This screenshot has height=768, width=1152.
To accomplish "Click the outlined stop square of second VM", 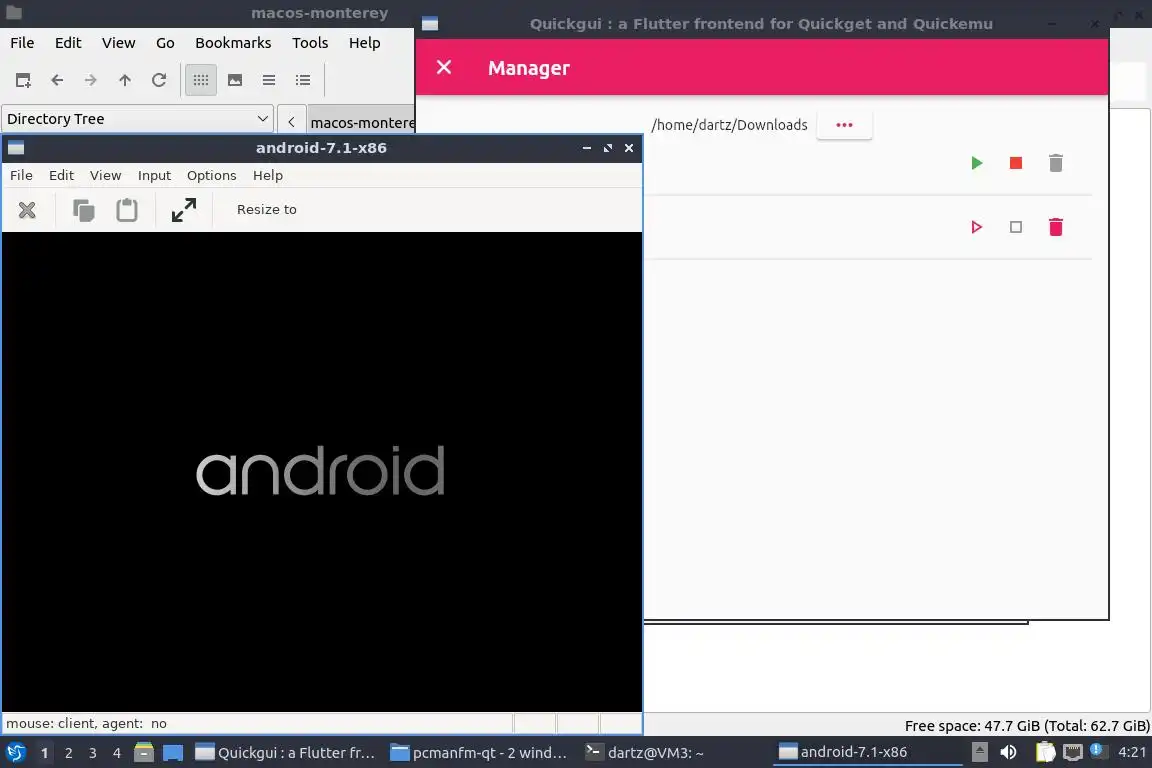I will click(1016, 227).
